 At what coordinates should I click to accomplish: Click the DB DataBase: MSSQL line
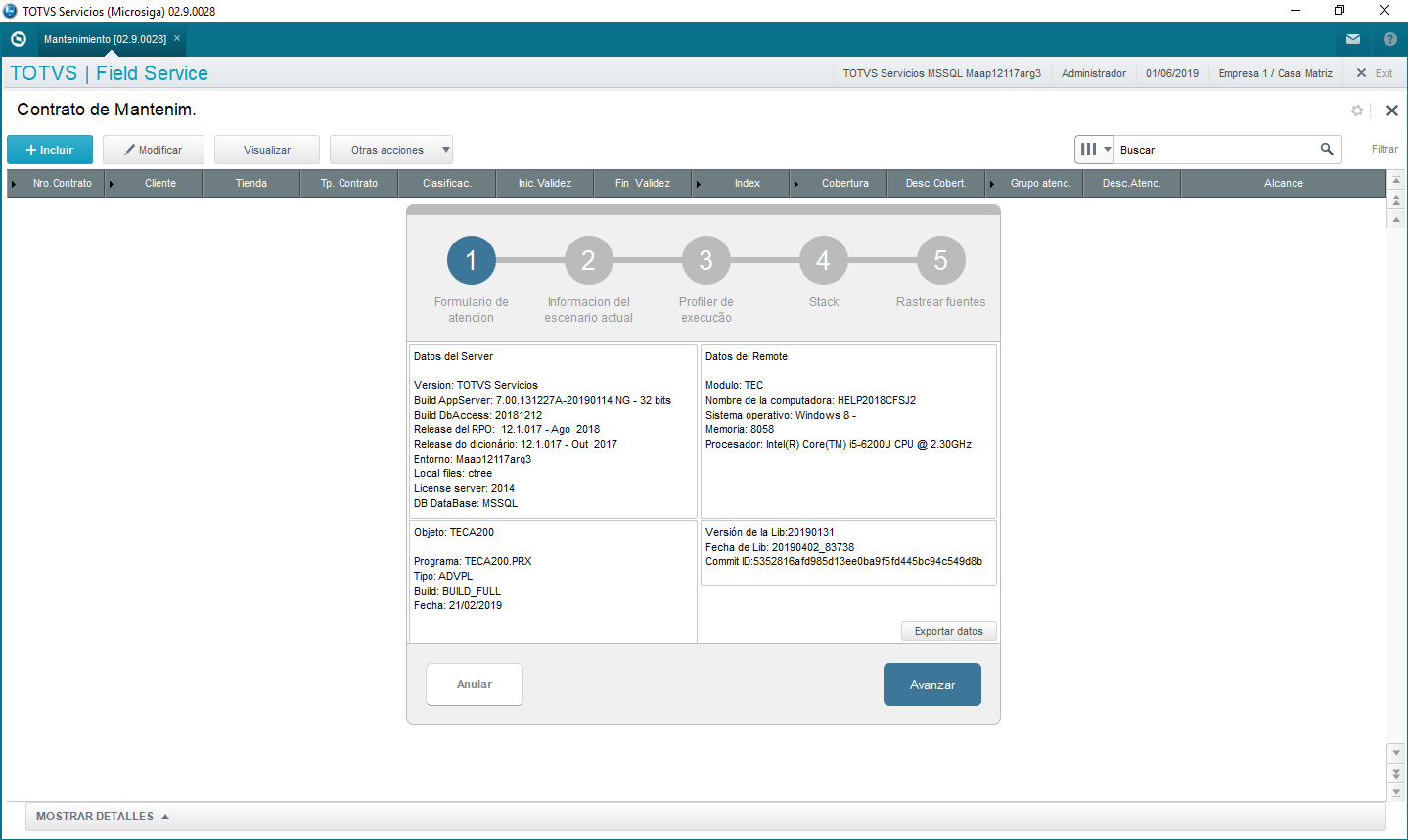[x=466, y=503]
